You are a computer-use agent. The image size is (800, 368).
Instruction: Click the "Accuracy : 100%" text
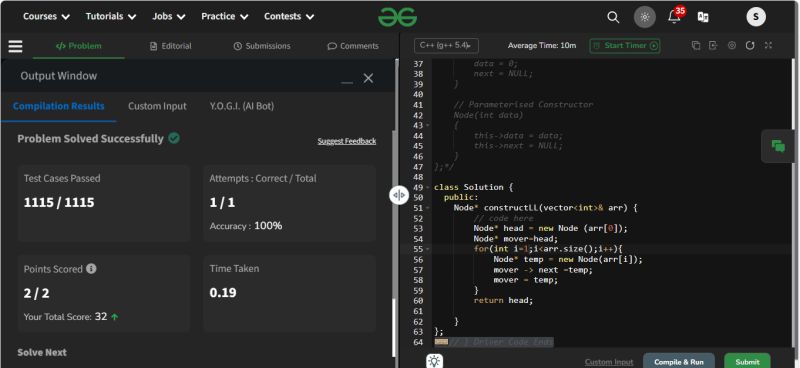point(246,226)
